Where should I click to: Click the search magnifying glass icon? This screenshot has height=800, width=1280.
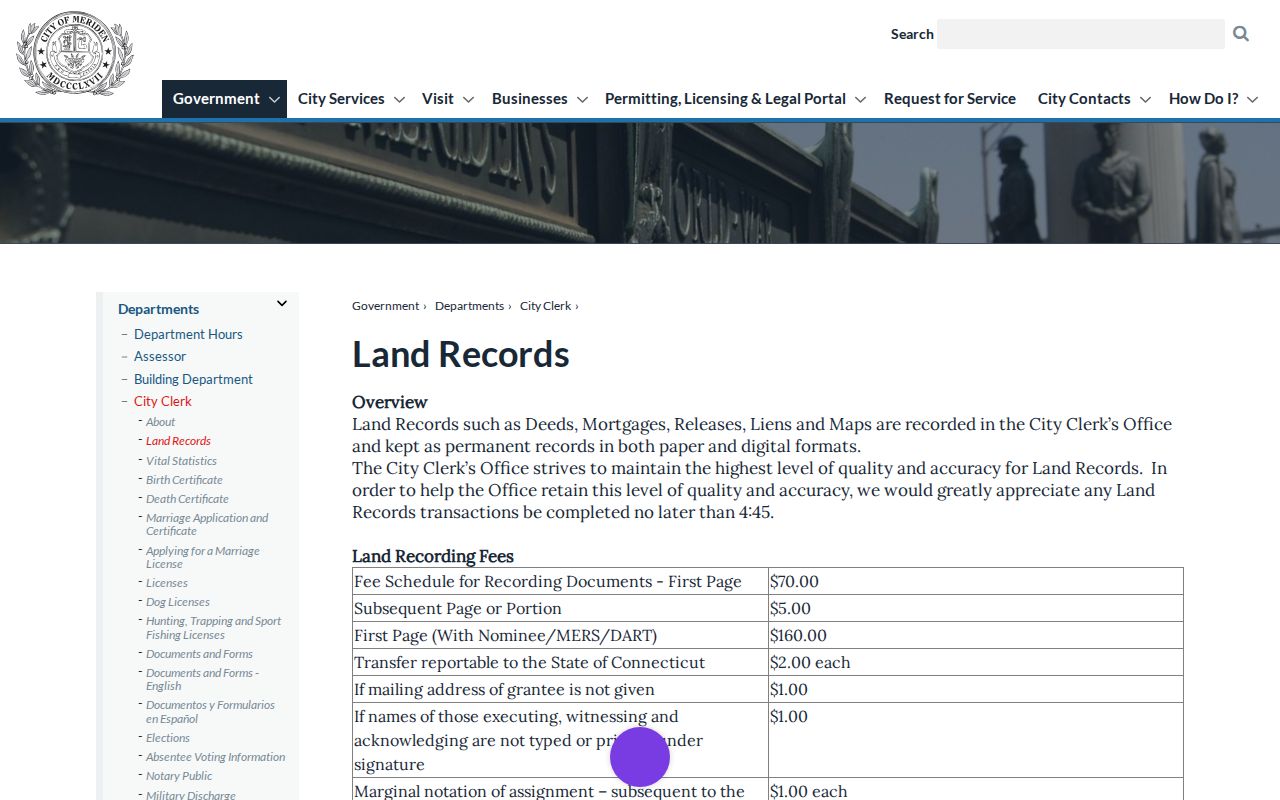click(1241, 34)
